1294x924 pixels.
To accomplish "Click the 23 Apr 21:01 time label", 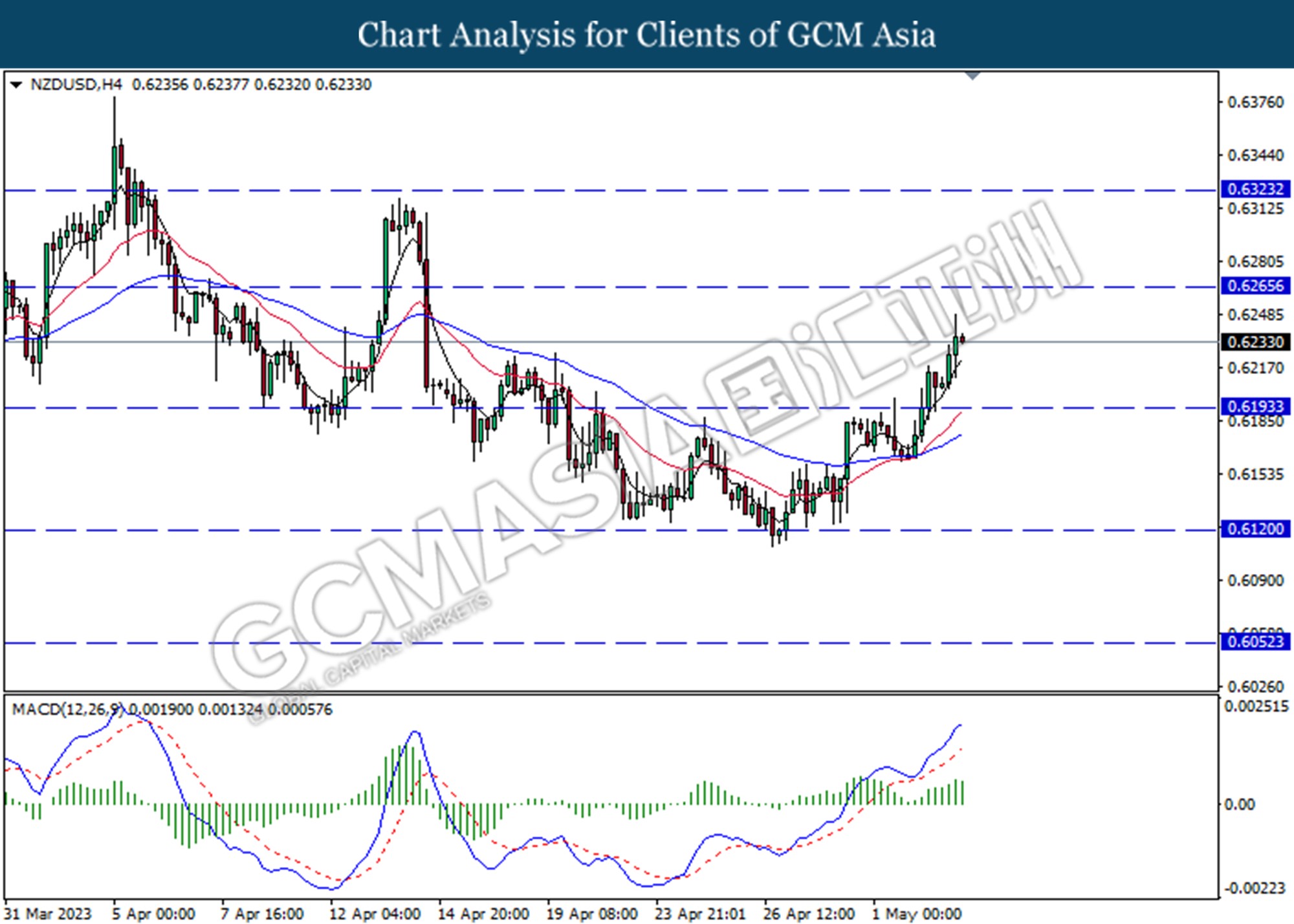I will (x=700, y=914).
